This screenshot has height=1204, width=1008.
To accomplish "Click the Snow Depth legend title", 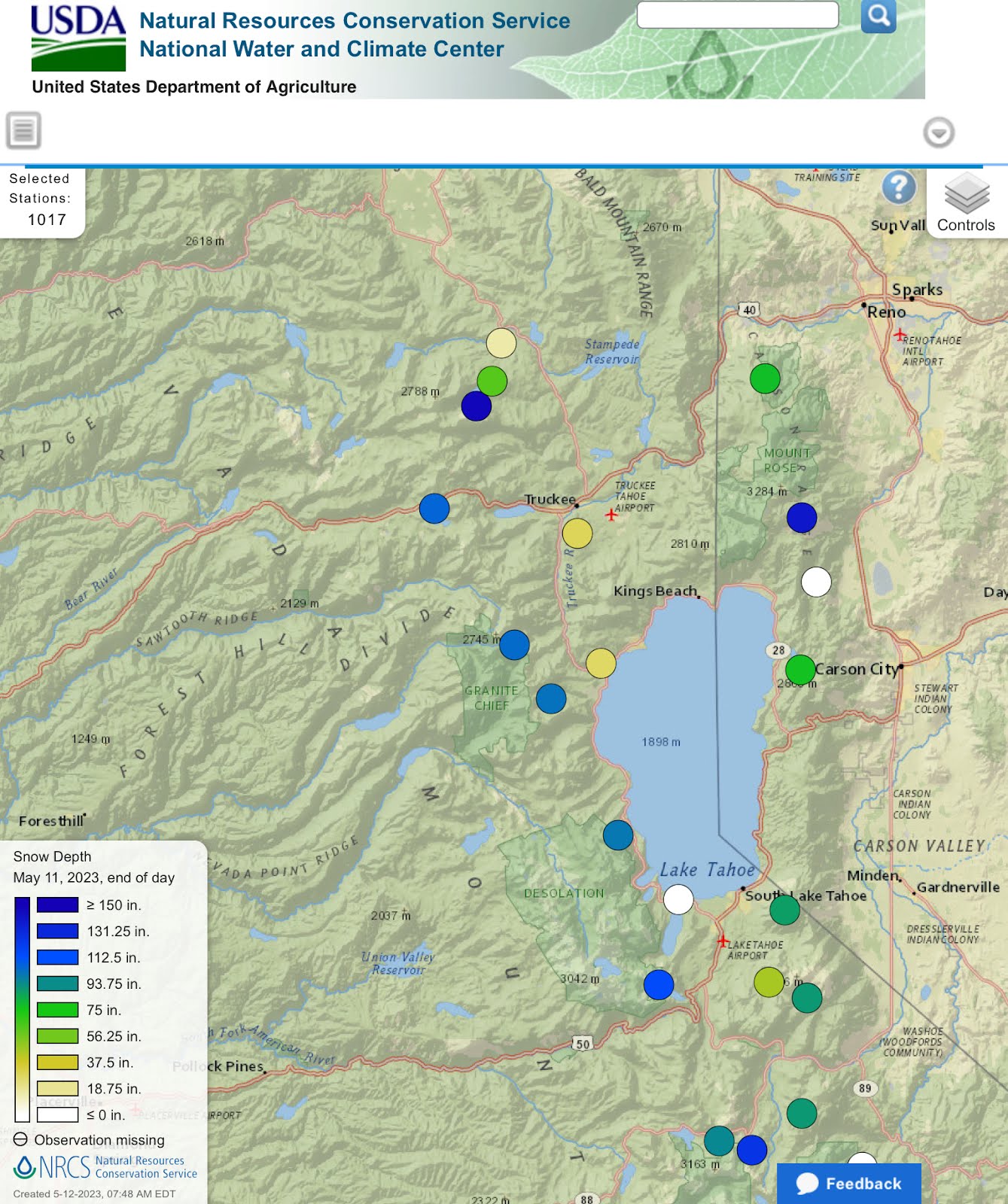I will click(x=52, y=856).
